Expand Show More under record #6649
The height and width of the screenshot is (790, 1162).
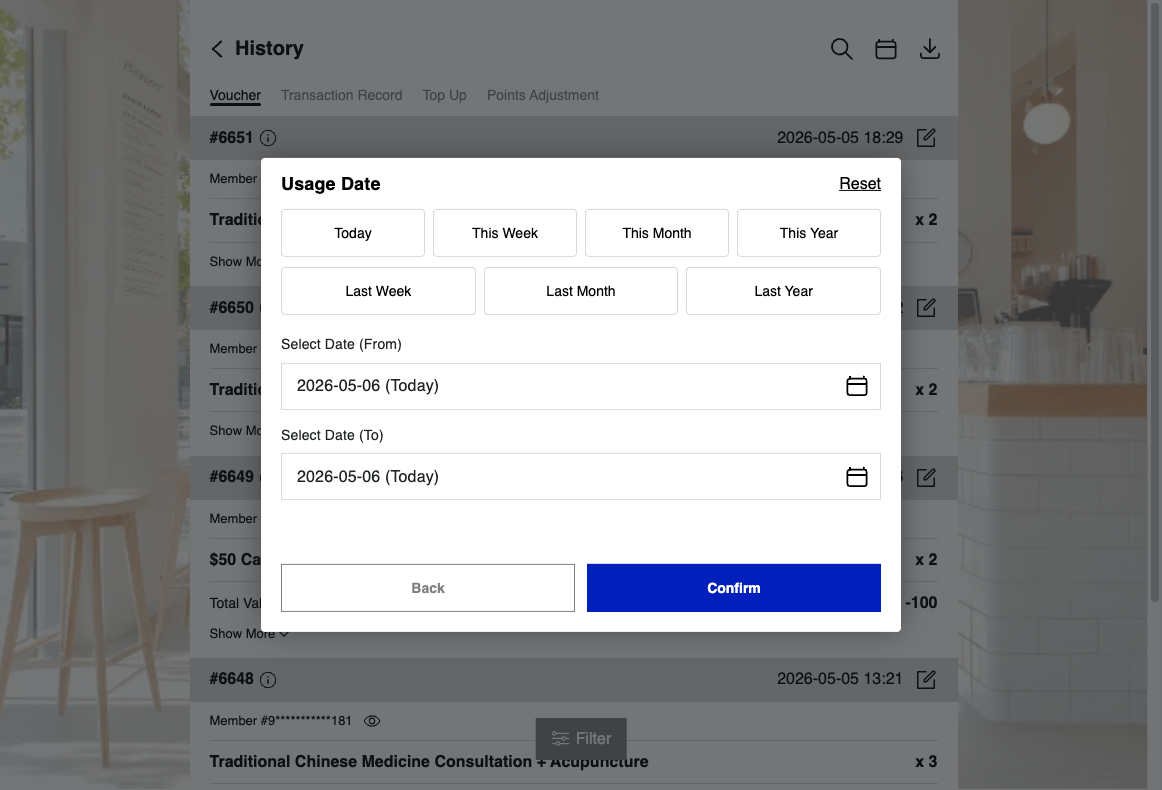[x=248, y=634]
